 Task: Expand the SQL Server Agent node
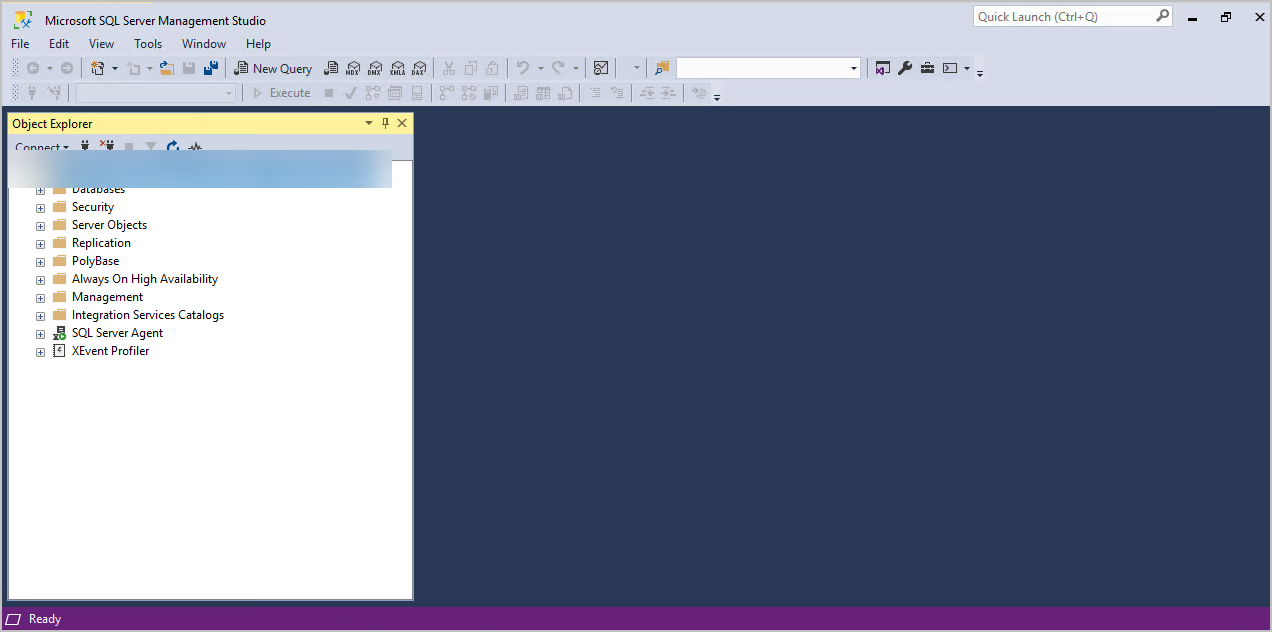pos(40,333)
